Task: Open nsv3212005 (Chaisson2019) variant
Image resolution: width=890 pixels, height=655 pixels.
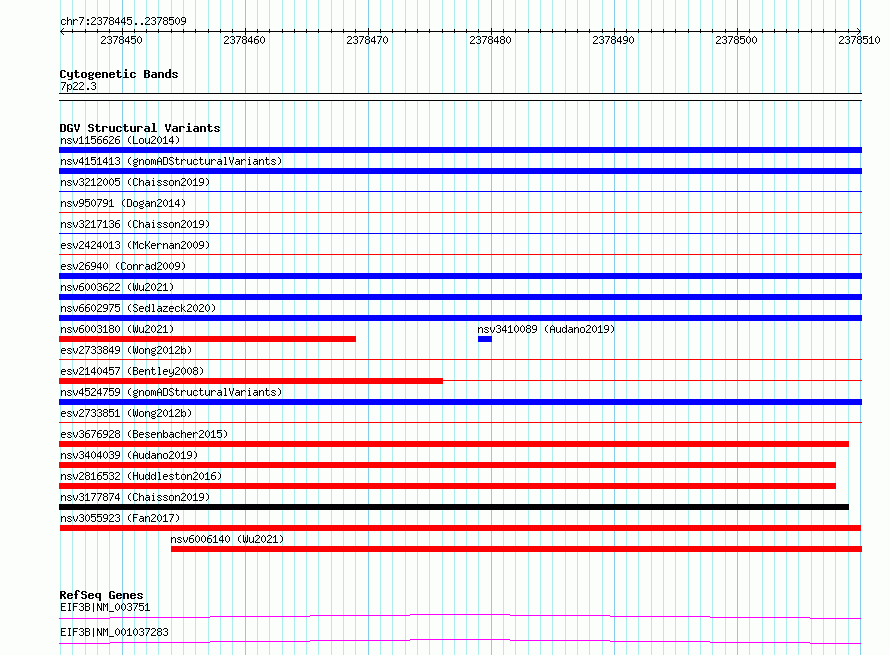Action: click(x=135, y=182)
